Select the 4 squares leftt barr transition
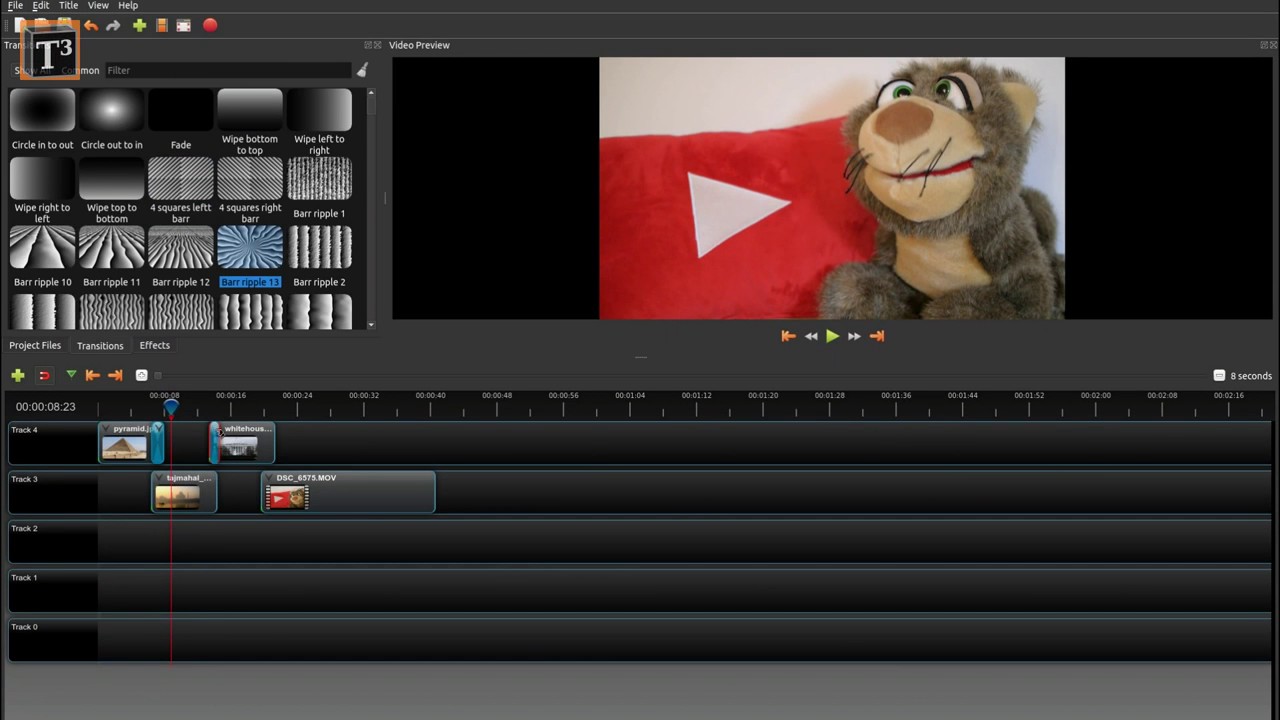 [x=180, y=190]
